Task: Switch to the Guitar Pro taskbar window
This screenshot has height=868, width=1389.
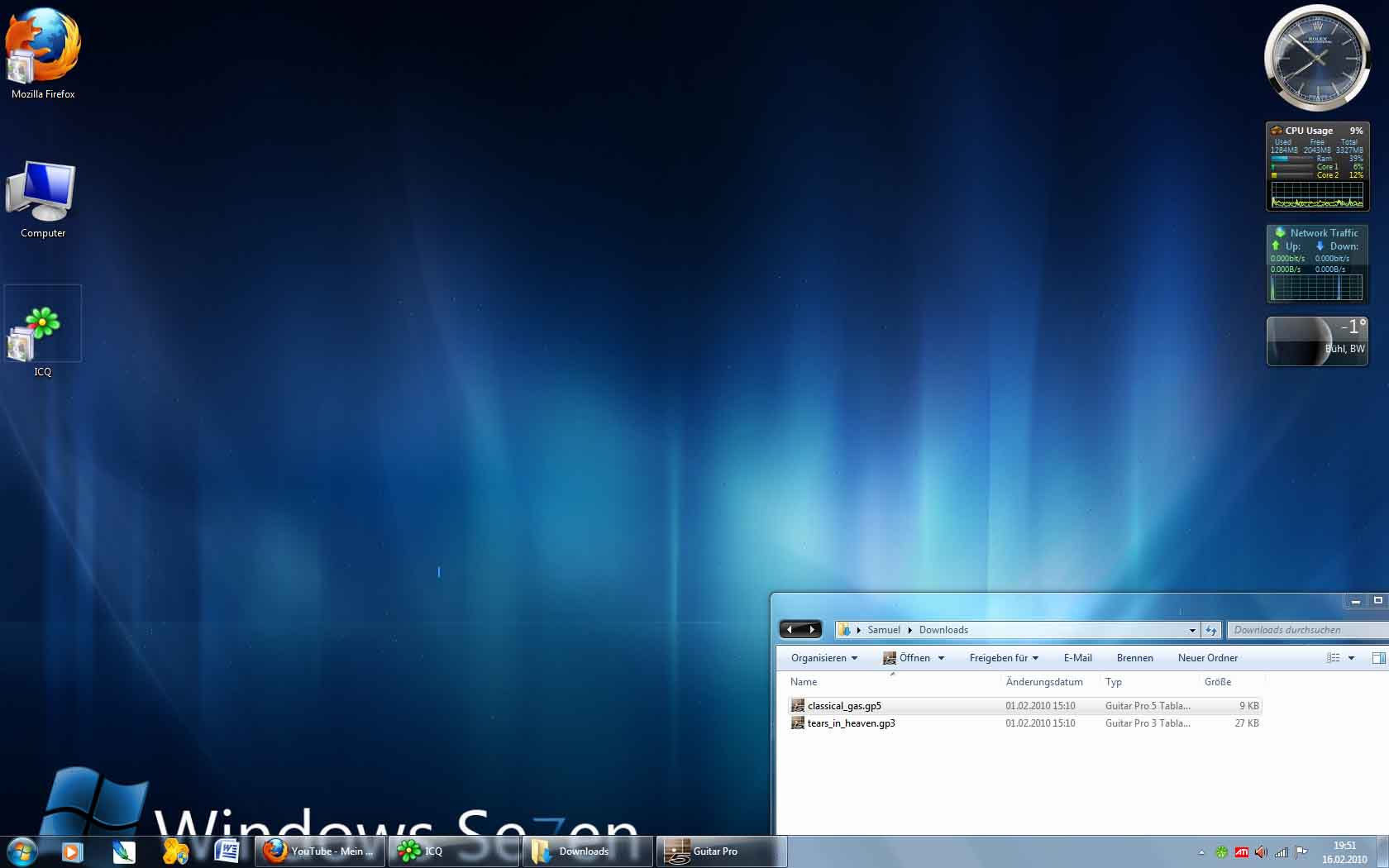Action: tap(720, 851)
